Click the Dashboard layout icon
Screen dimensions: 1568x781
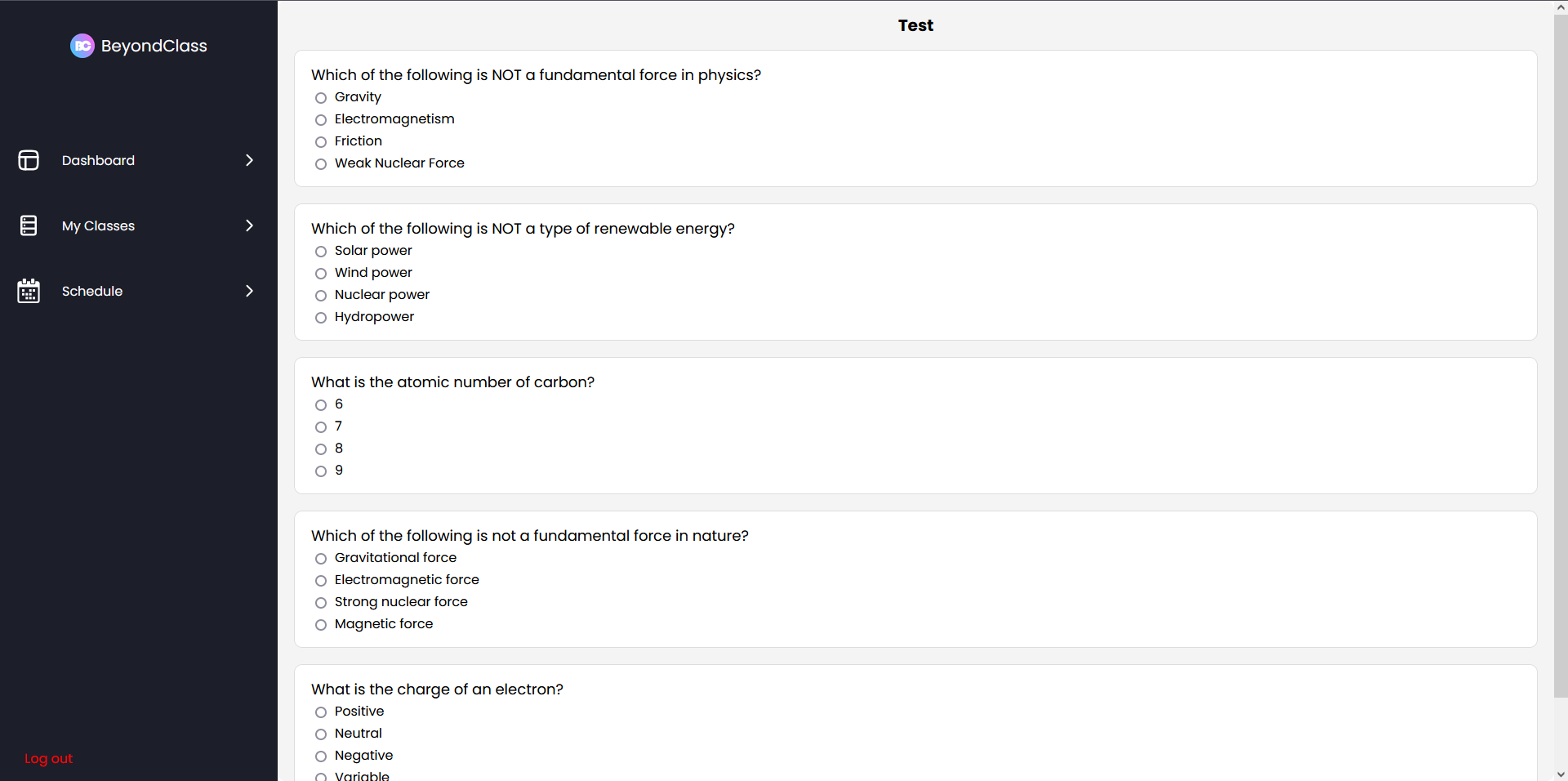(x=29, y=160)
